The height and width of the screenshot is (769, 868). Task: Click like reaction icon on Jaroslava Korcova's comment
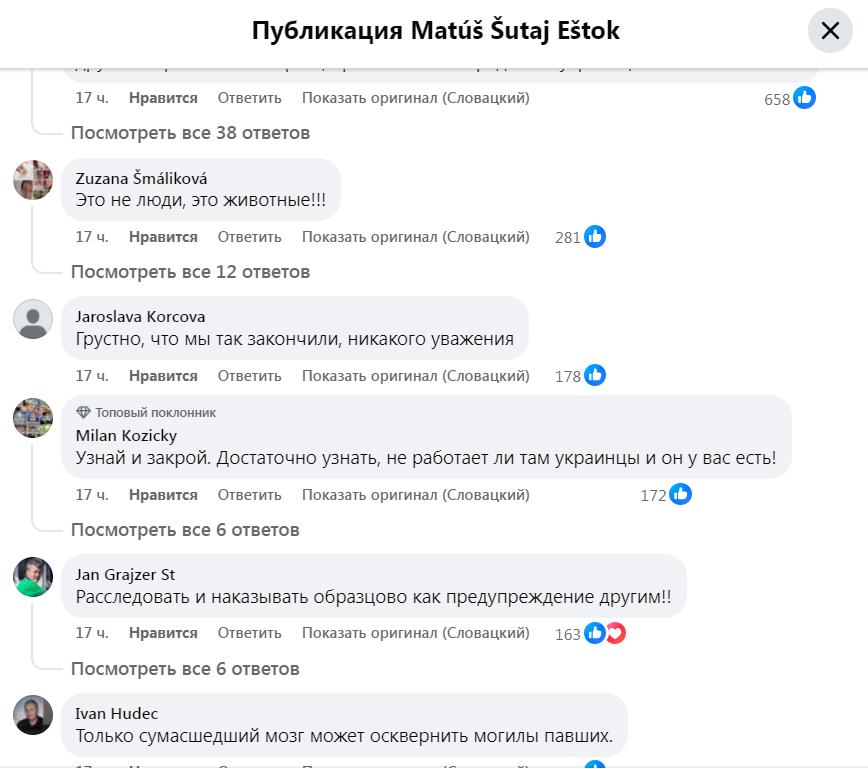coord(595,376)
